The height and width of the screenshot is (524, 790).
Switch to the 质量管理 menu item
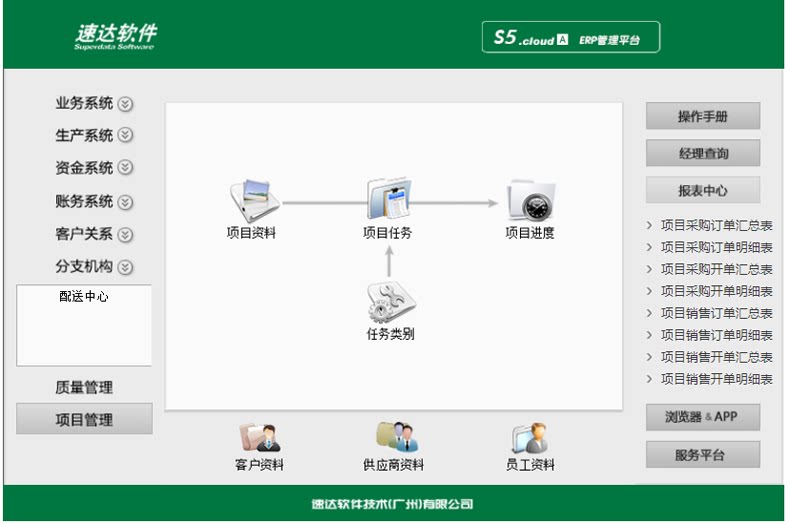click(84, 387)
